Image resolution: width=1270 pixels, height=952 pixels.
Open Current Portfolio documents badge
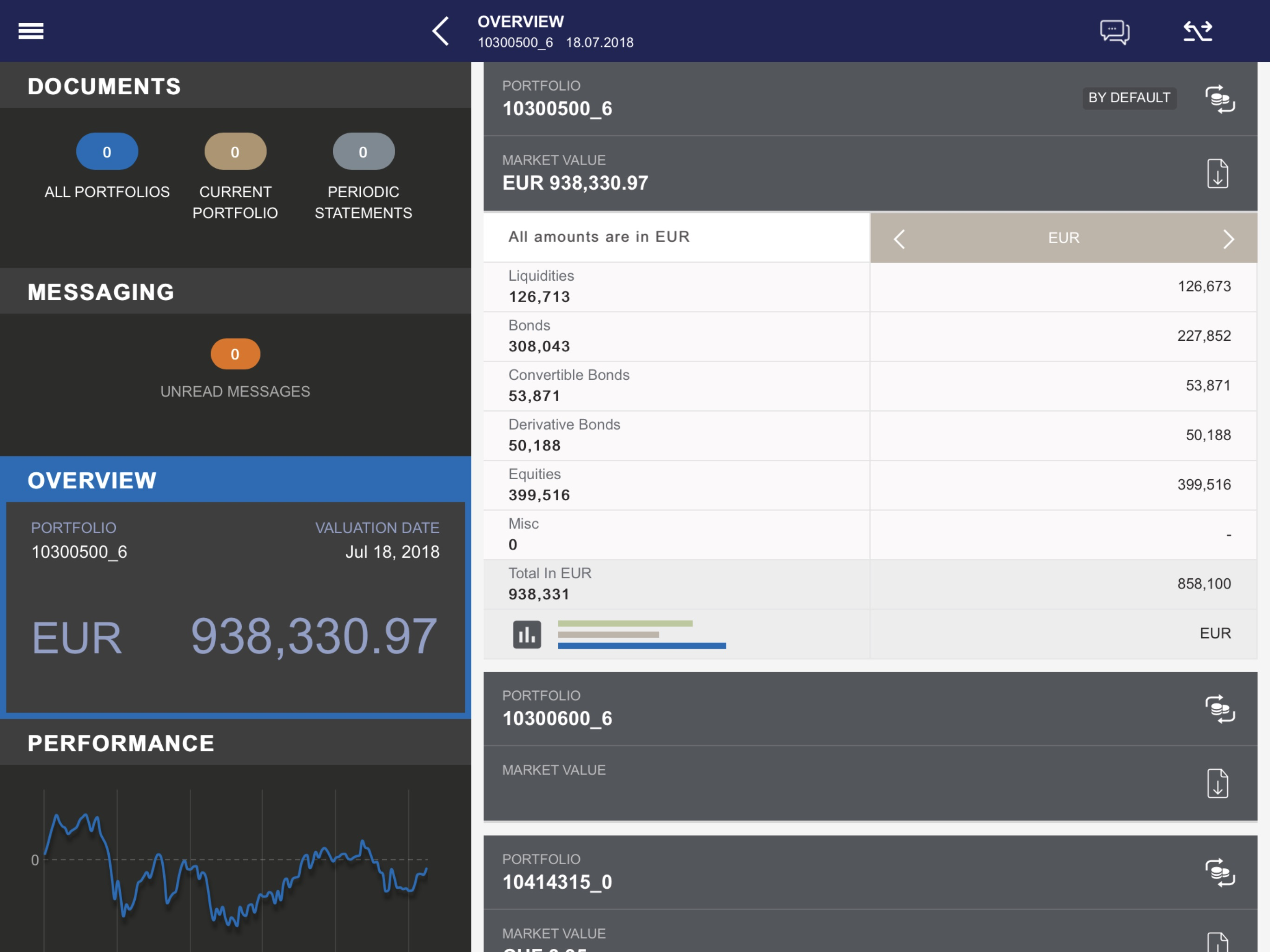(x=235, y=152)
